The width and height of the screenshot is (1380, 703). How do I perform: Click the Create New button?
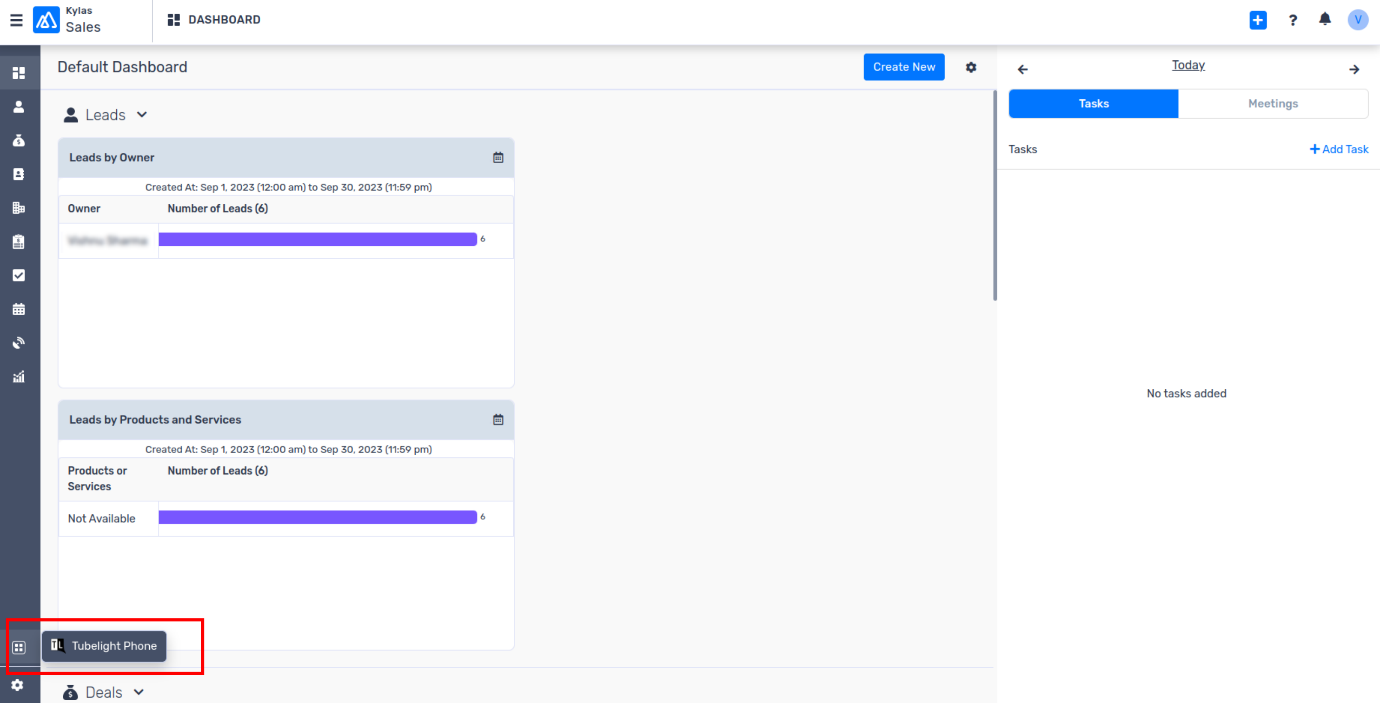(904, 67)
